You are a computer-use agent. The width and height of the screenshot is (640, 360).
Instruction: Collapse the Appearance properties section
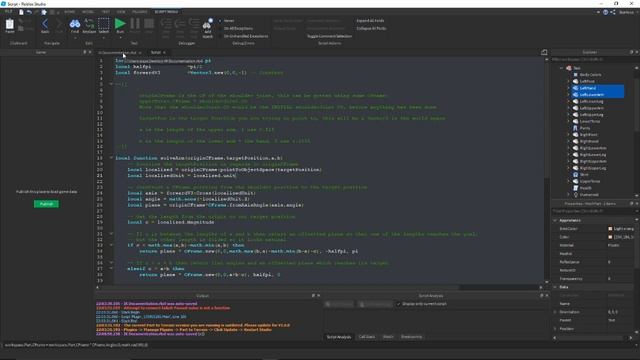point(555,220)
